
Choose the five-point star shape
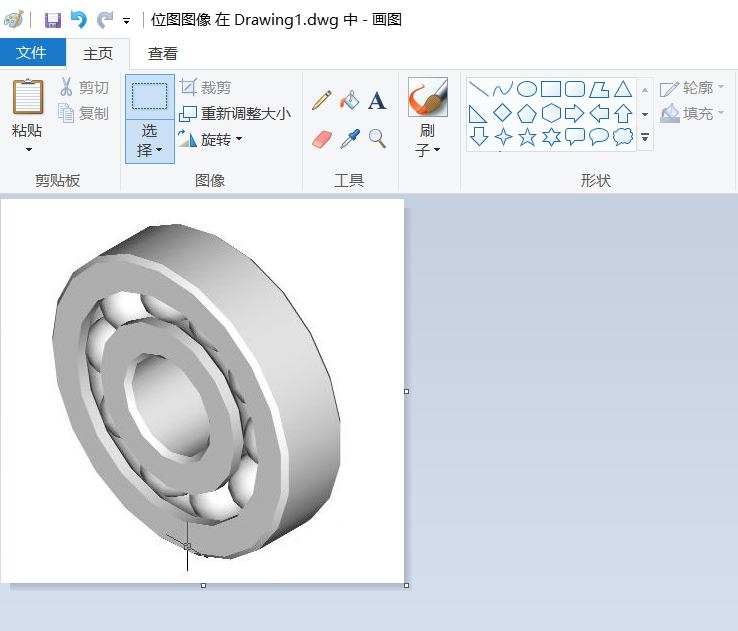click(527, 137)
